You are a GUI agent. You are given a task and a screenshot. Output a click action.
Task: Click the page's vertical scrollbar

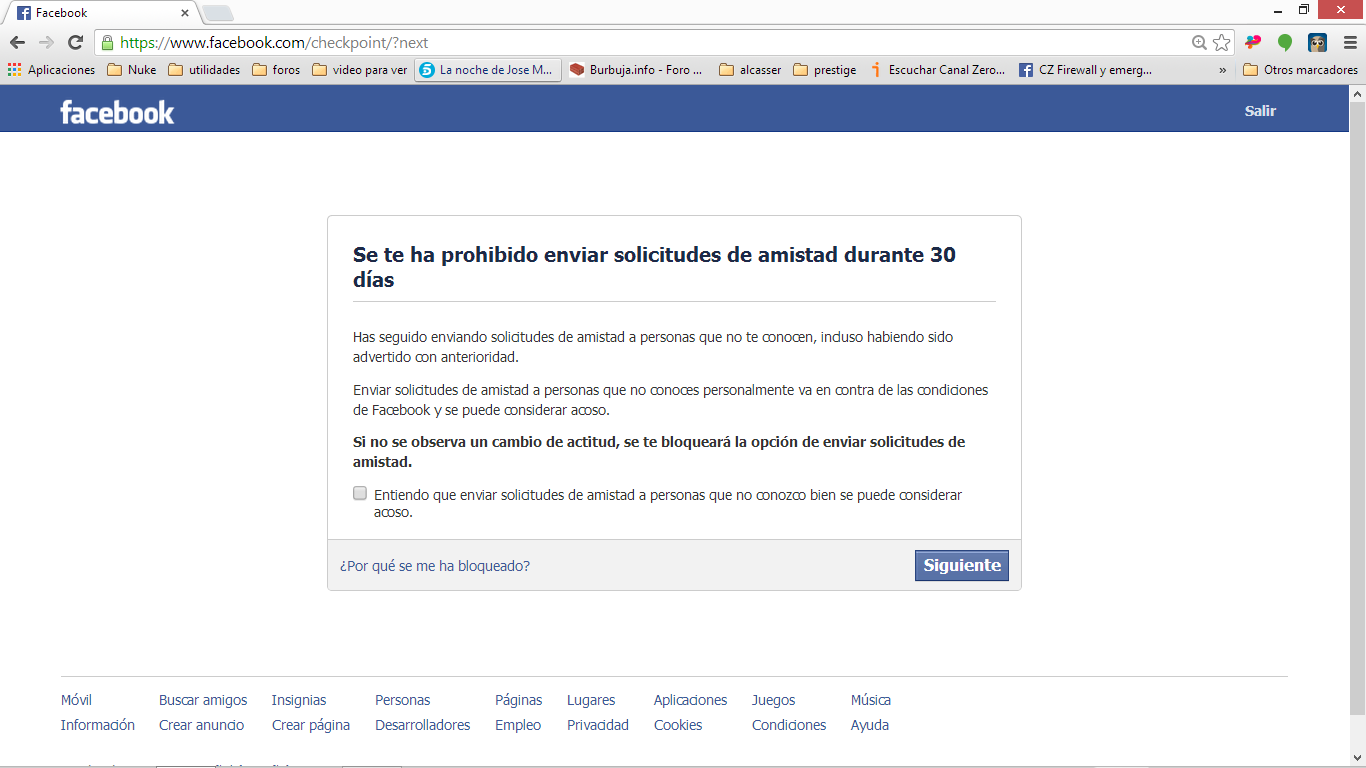coord(1357,400)
